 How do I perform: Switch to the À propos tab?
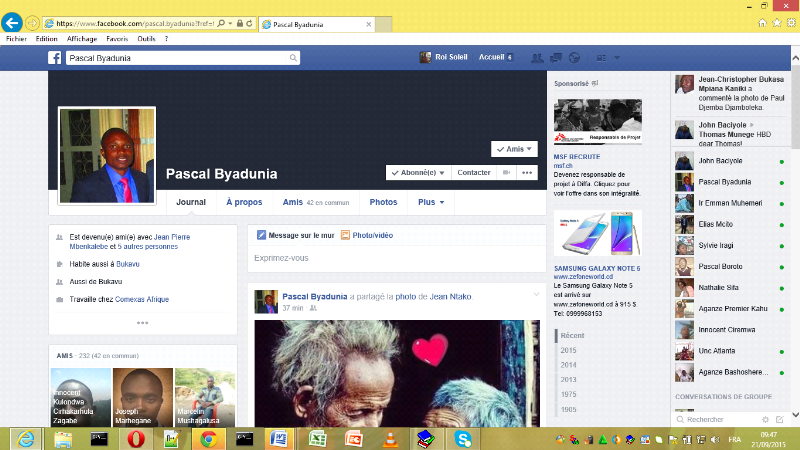point(243,202)
